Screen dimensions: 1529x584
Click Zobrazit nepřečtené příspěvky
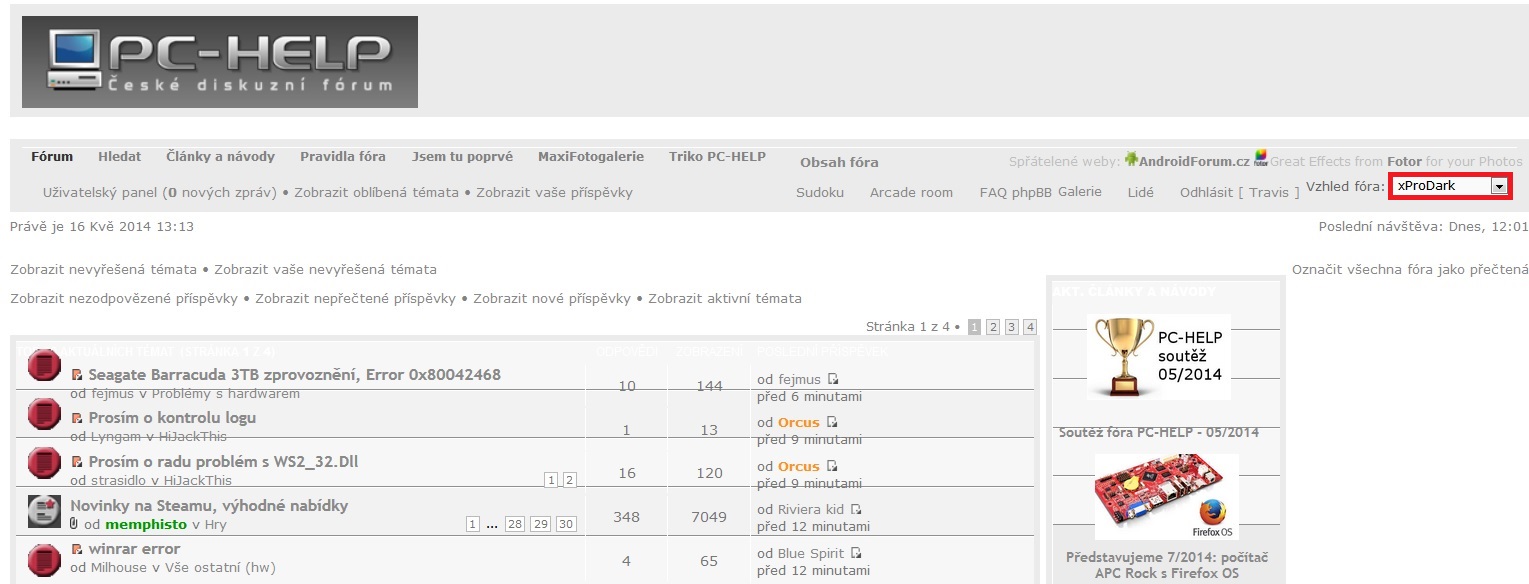(355, 298)
